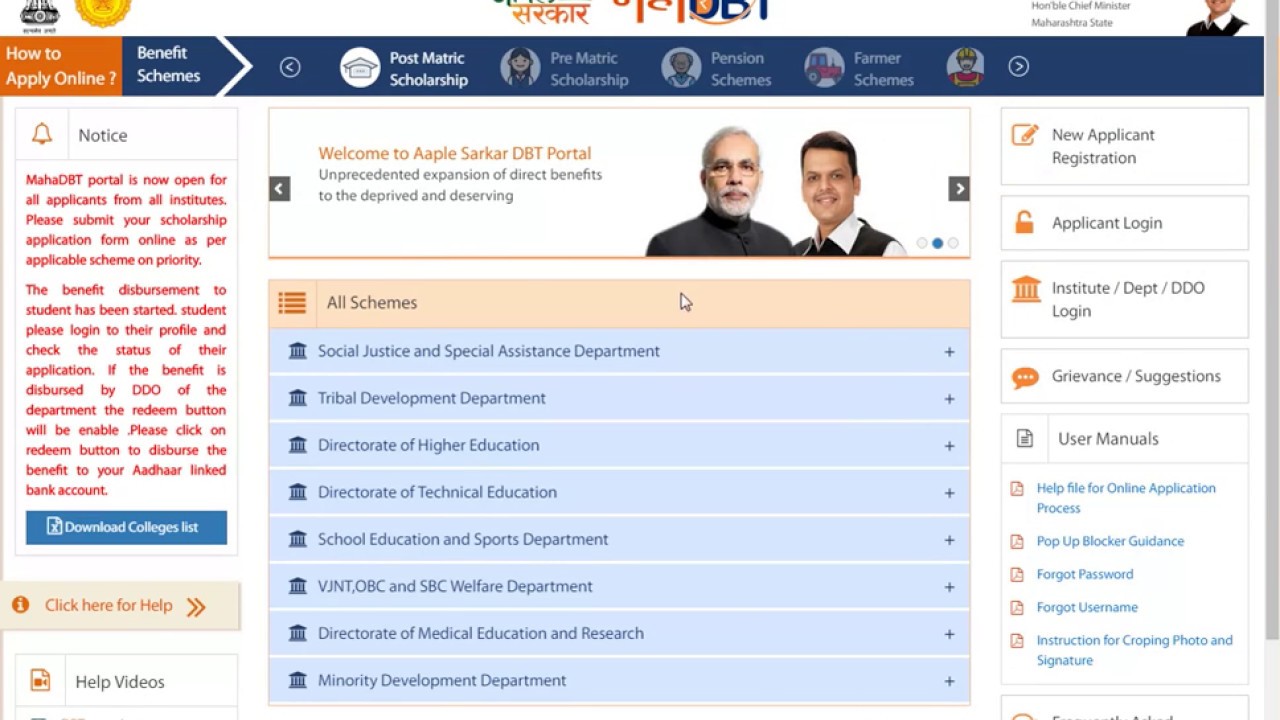The image size is (1280, 720).
Task: Open Pop Up Blocker Guidance link
Action: (x=1110, y=541)
